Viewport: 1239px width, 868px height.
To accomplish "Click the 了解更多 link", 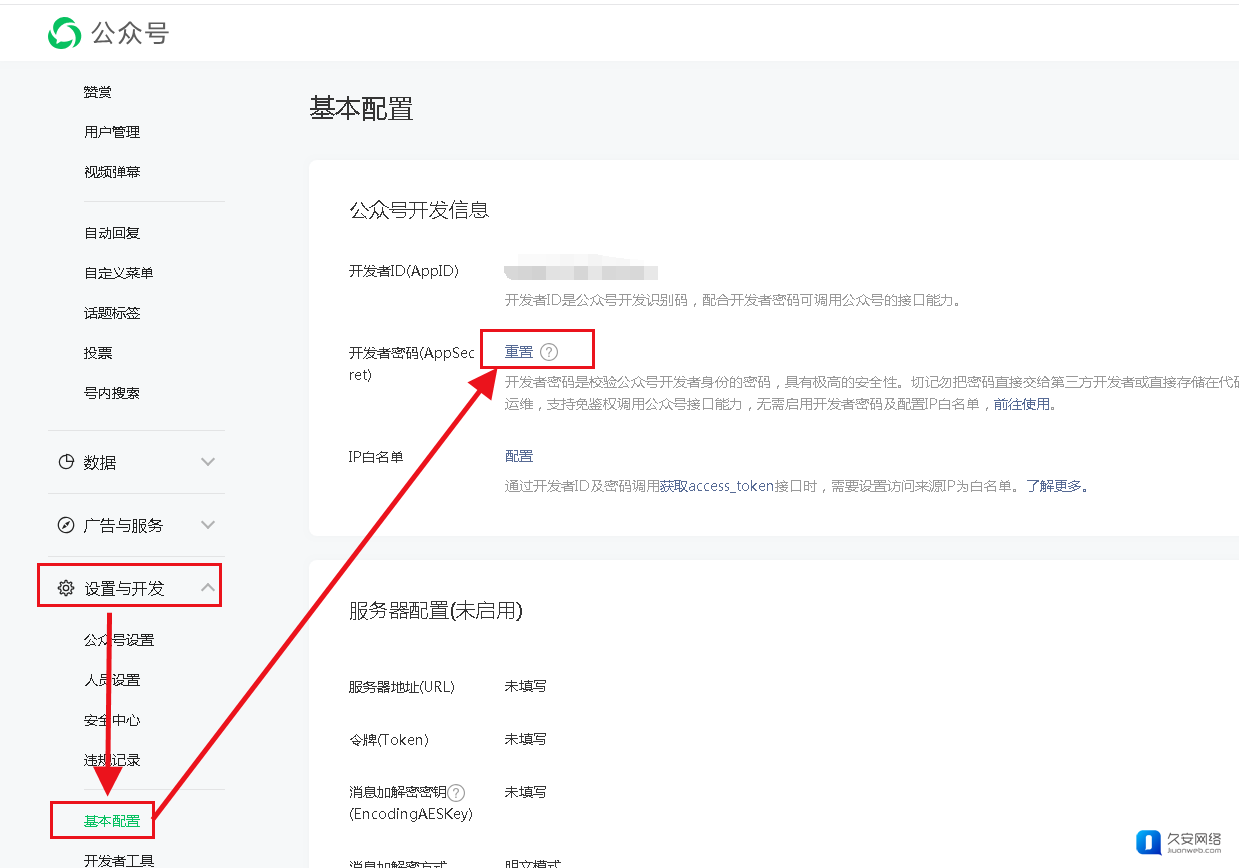I will (x=1053, y=486).
